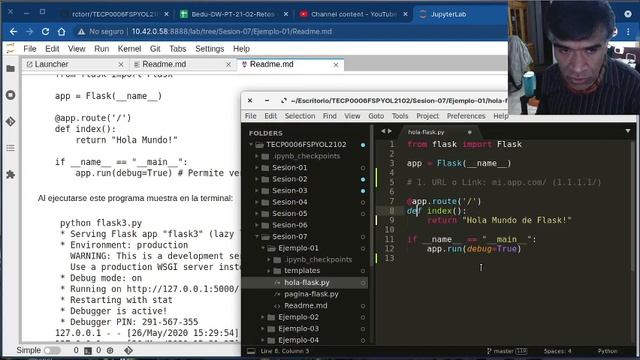Click the kernel gear icon in status bar
This screenshot has width=640, height=360.
tap(110, 350)
